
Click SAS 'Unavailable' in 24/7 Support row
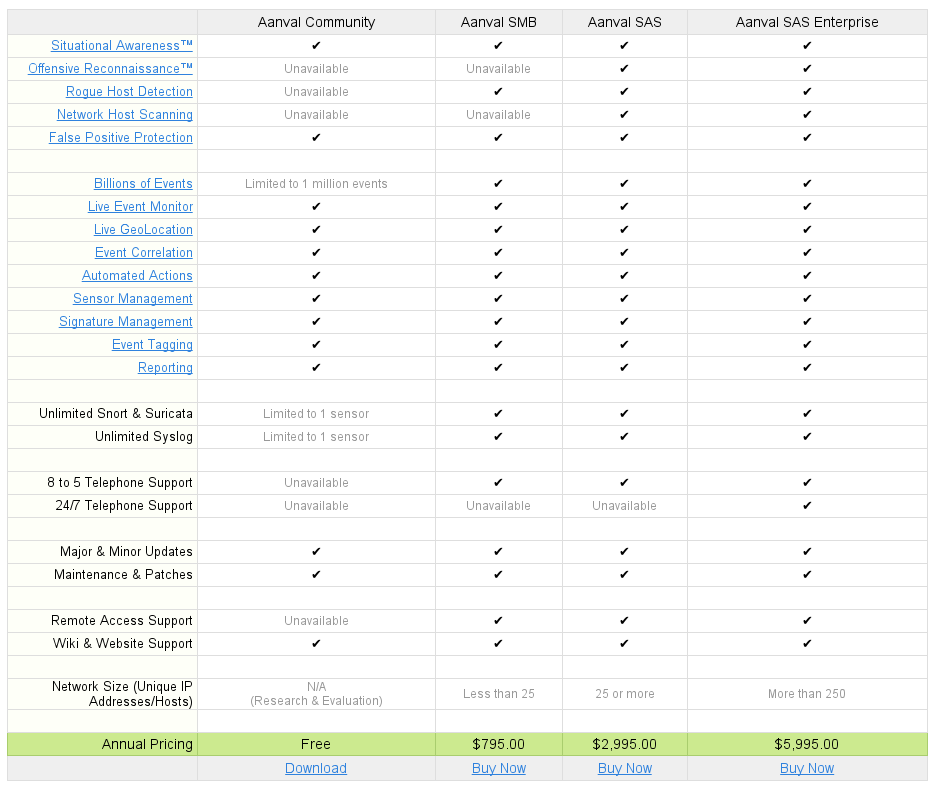[x=625, y=505]
